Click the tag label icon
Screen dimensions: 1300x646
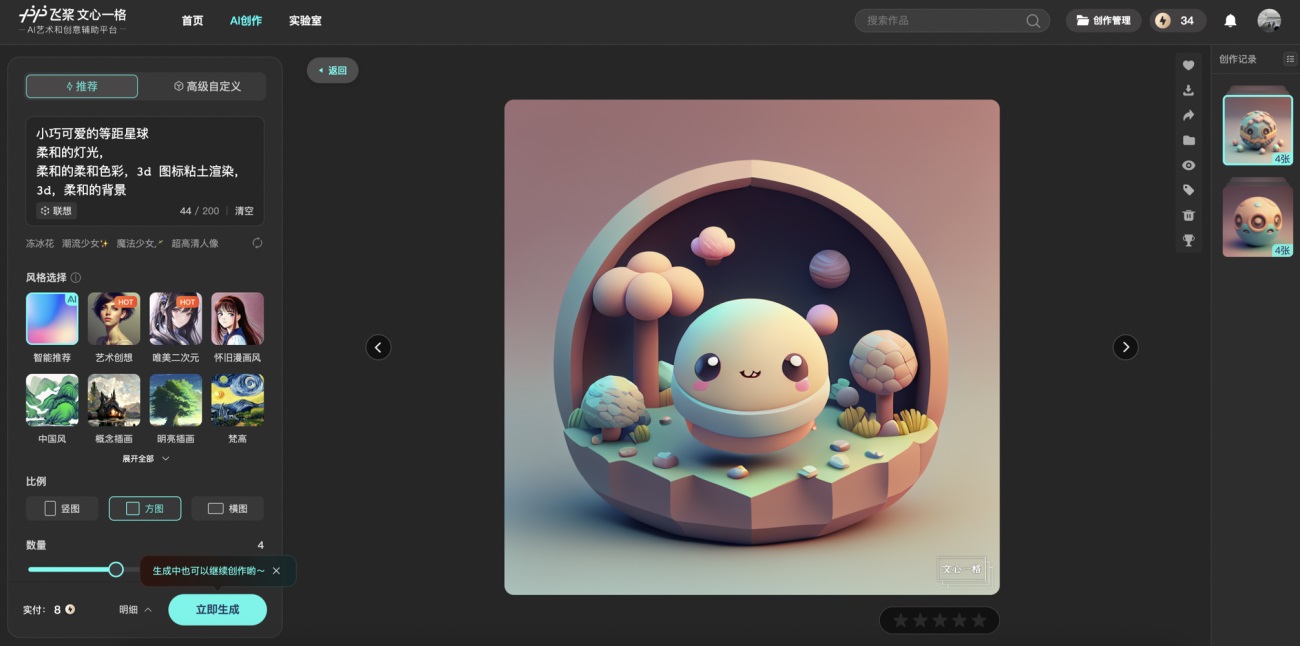click(1188, 190)
